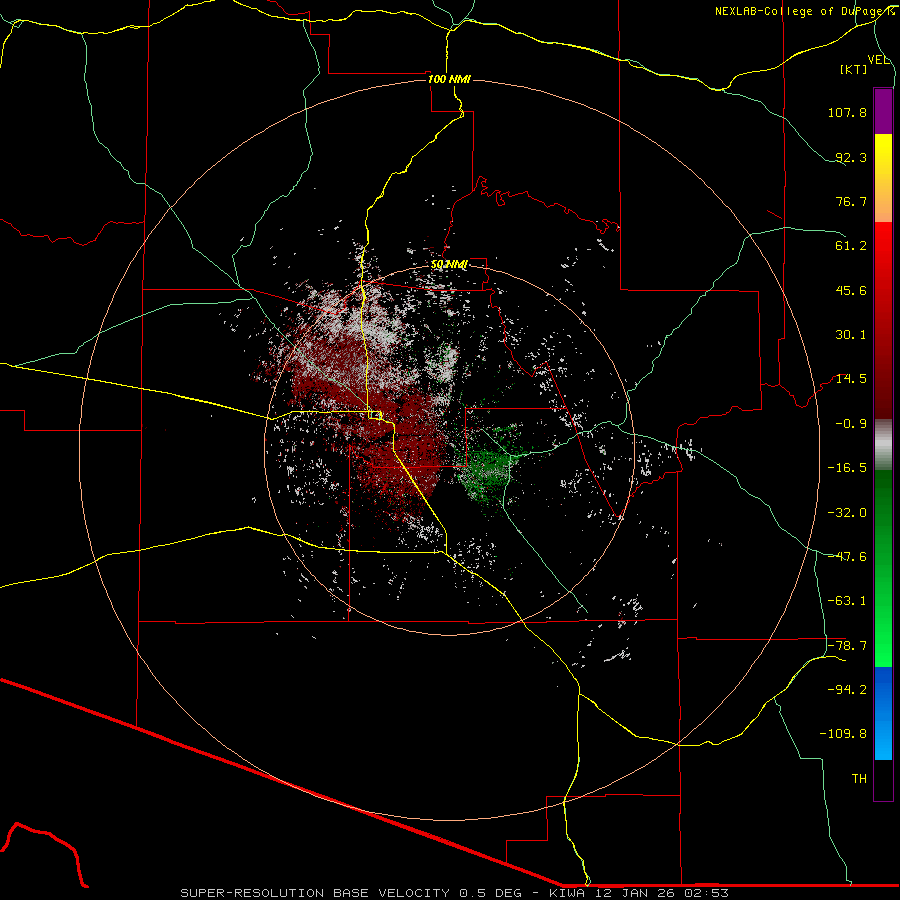Click the -63.1 velocity scale value
Viewport: 900px width, 900px height.
(847, 601)
